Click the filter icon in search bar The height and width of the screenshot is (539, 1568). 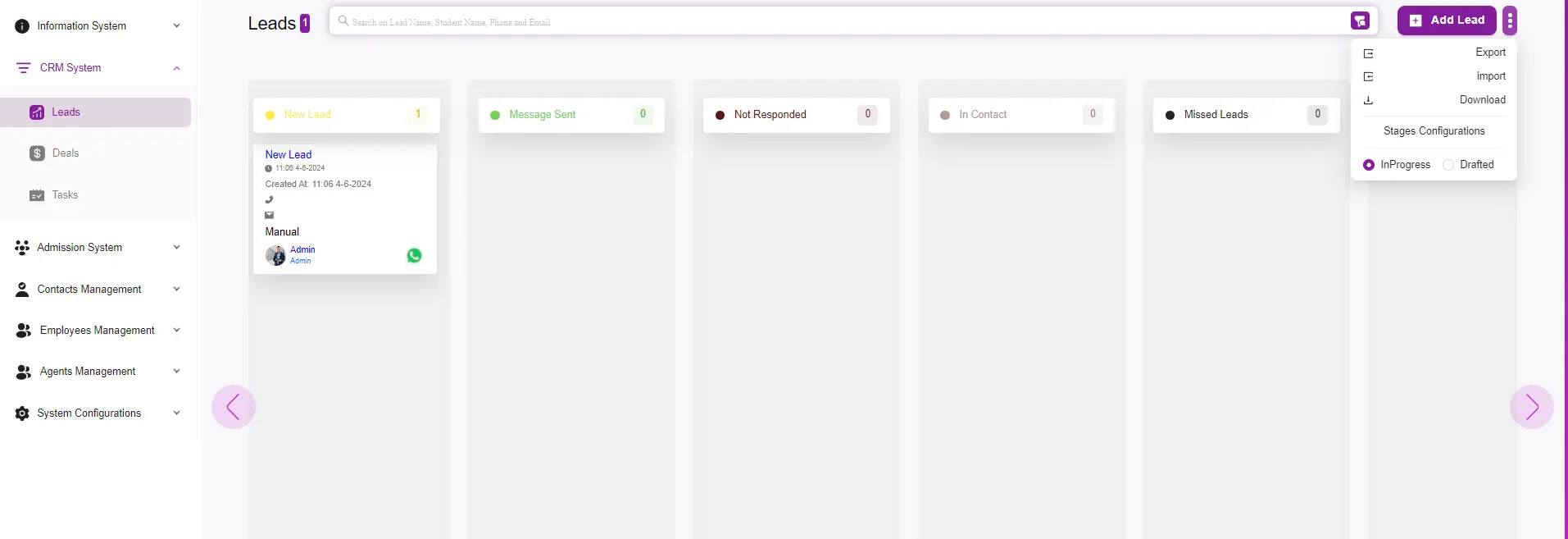pos(1360,21)
